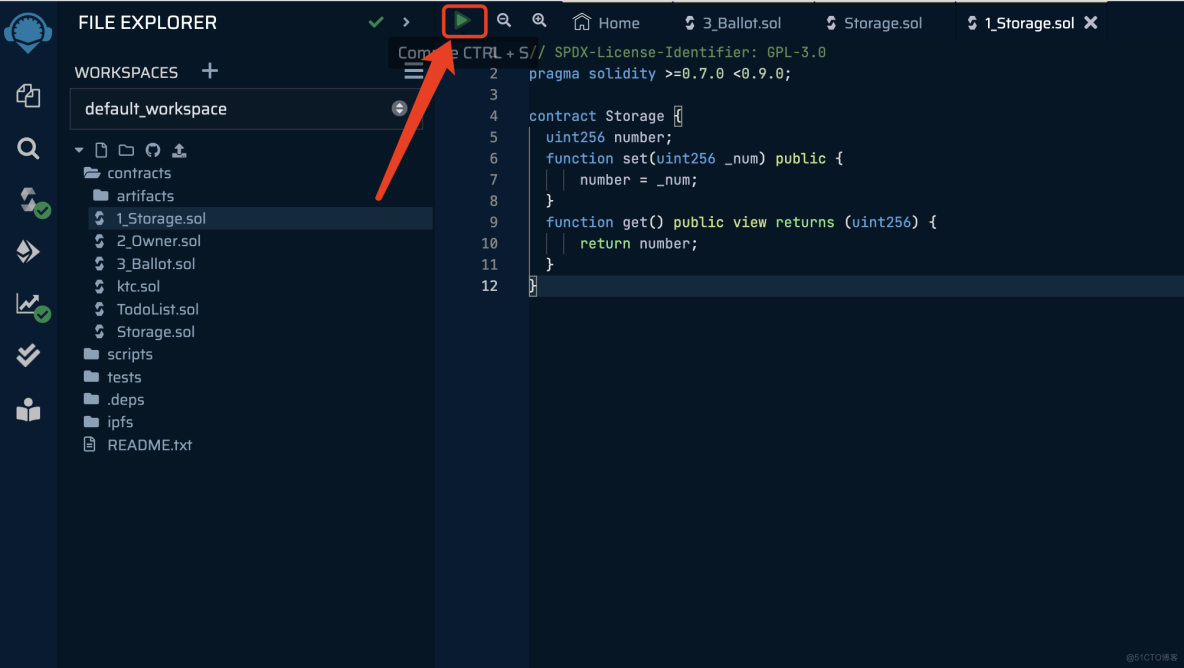Open the workspaces hamburger menu
The image size is (1184, 668).
click(x=413, y=72)
